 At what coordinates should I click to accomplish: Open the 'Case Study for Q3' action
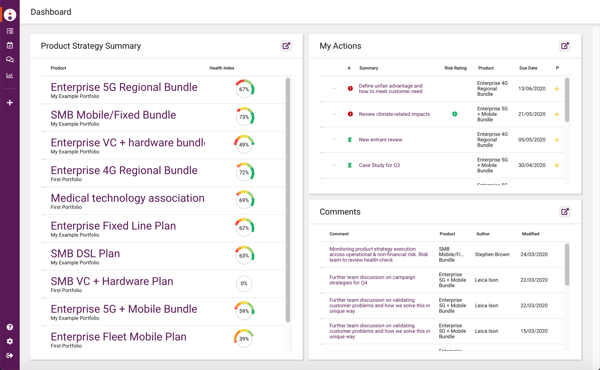tap(379, 165)
